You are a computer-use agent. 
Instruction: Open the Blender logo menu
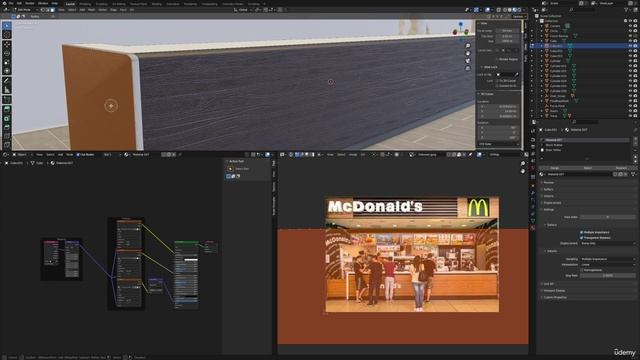(4, 3)
